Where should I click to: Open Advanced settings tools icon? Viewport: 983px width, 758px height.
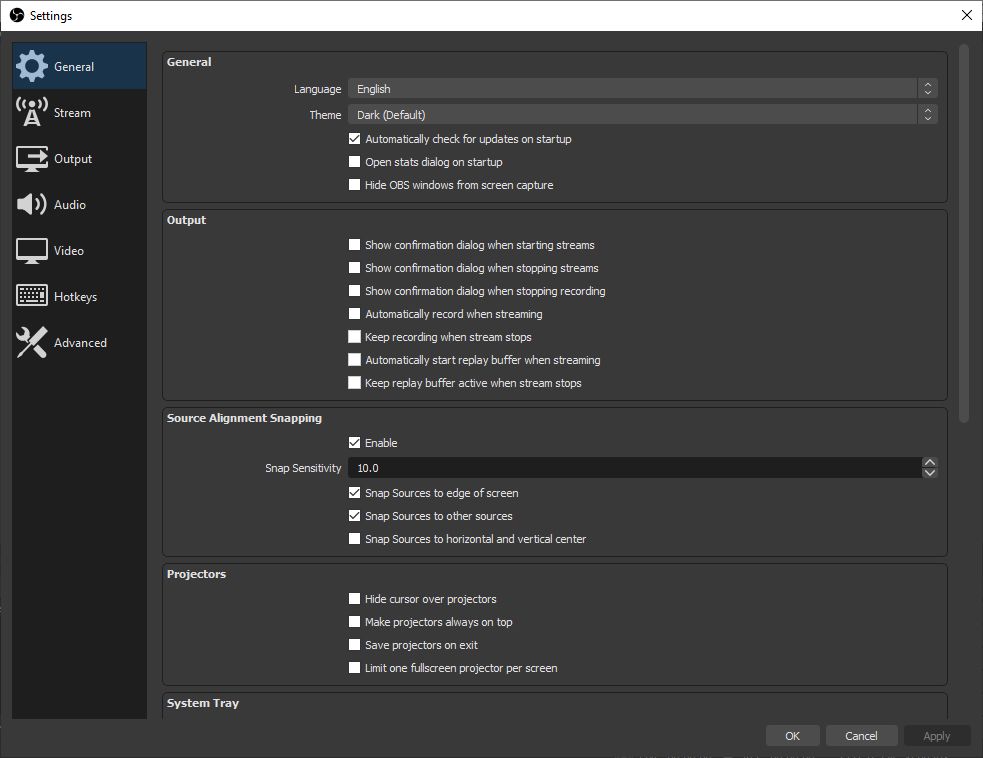tap(32, 342)
